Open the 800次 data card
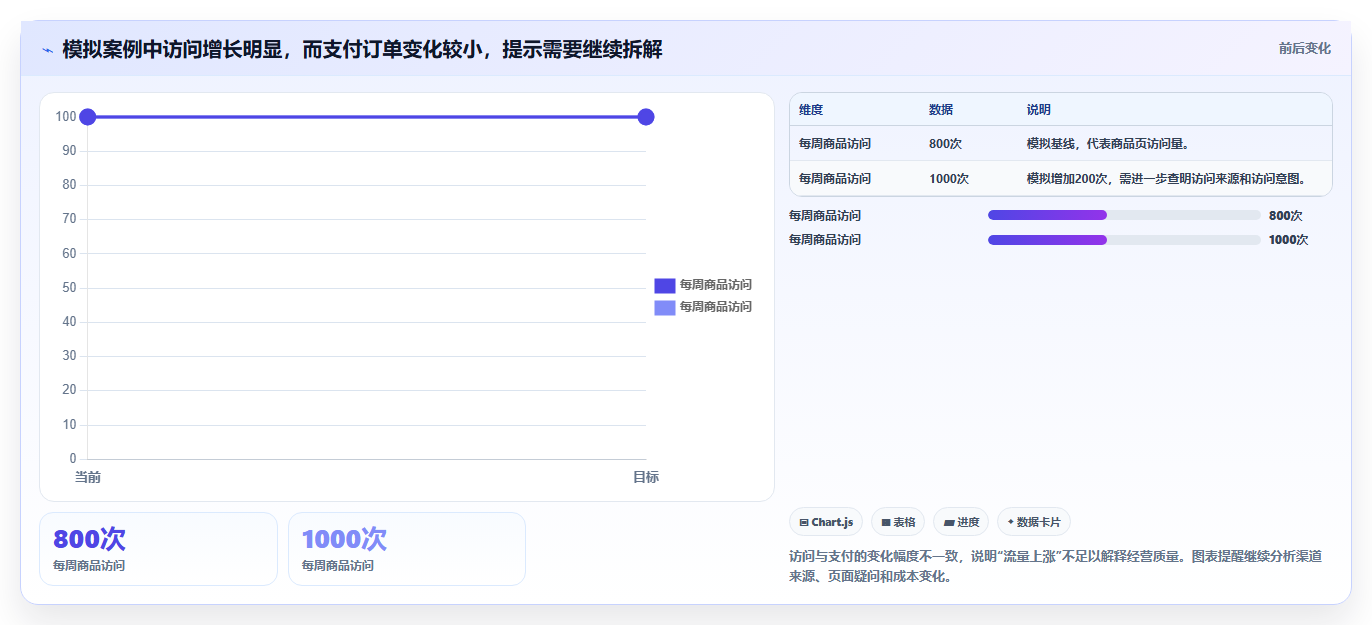This screenshot has width=1372, height=625. (x=158, y=549)
